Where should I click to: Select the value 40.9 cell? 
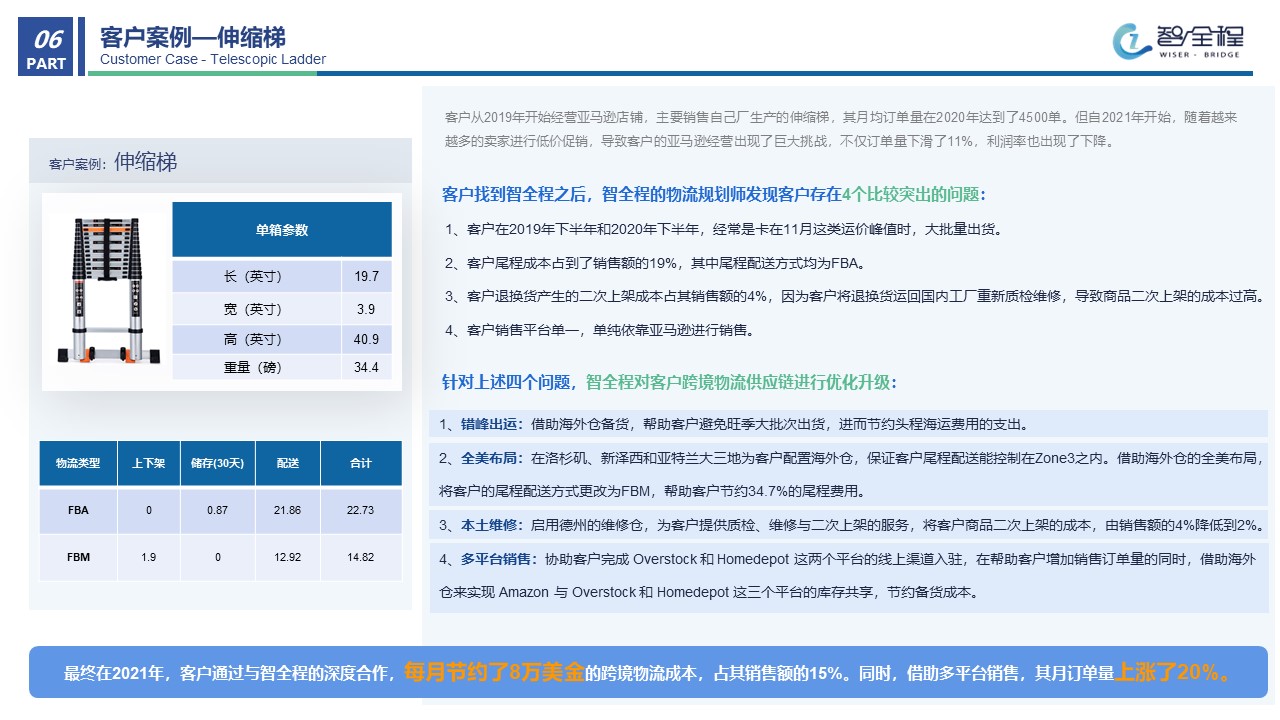(x=367, y=339)
